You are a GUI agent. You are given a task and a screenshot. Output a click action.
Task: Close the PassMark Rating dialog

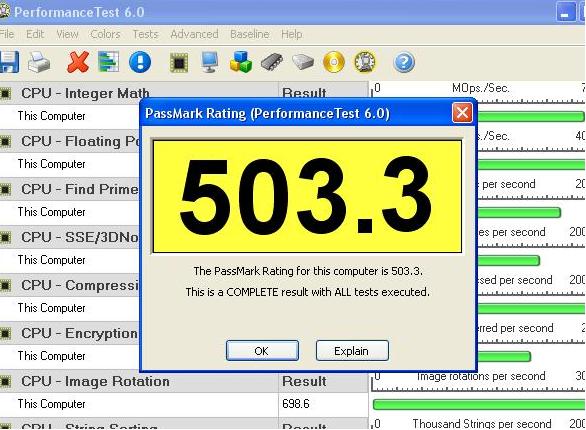pos(462,113)
